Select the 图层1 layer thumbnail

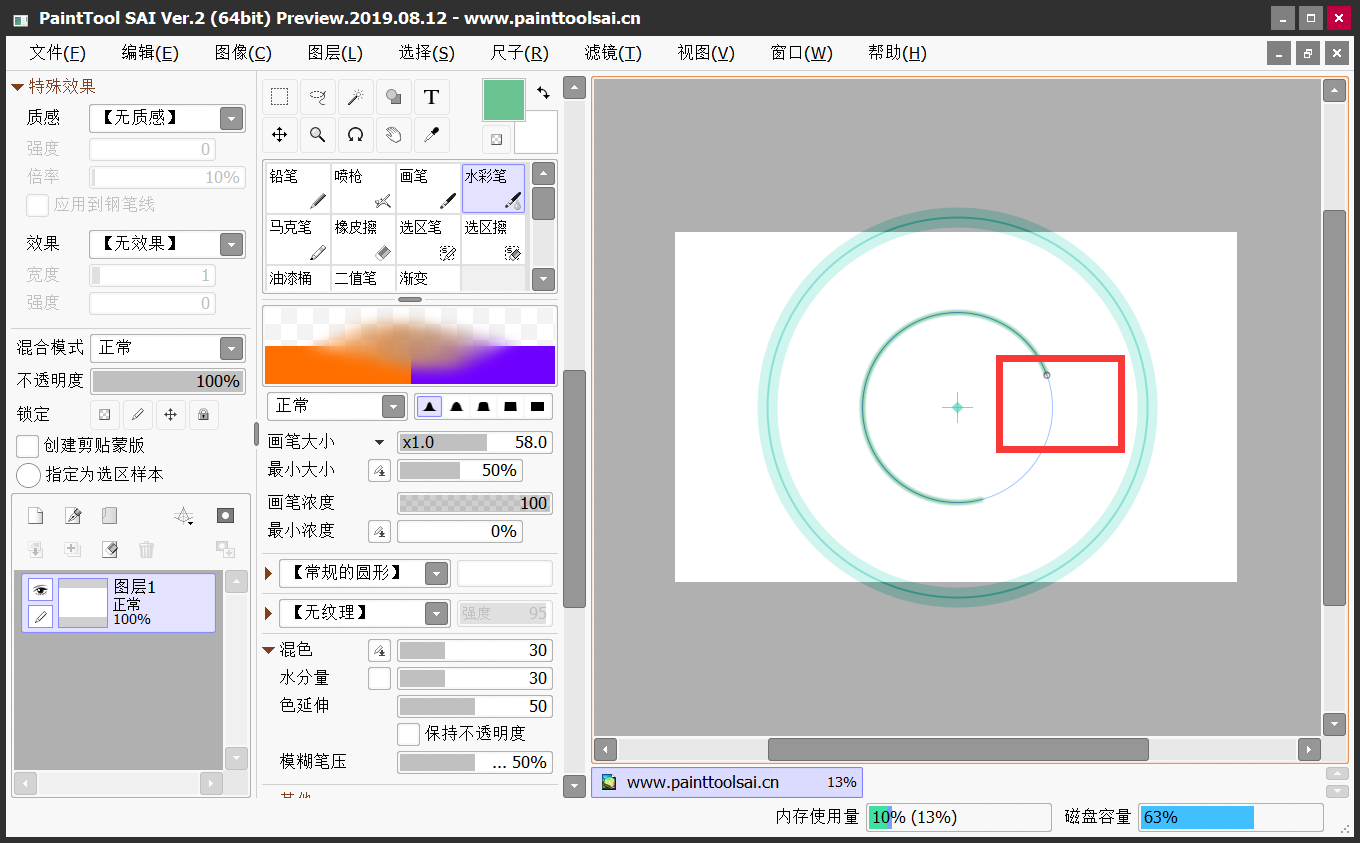(x=82, y=602)
